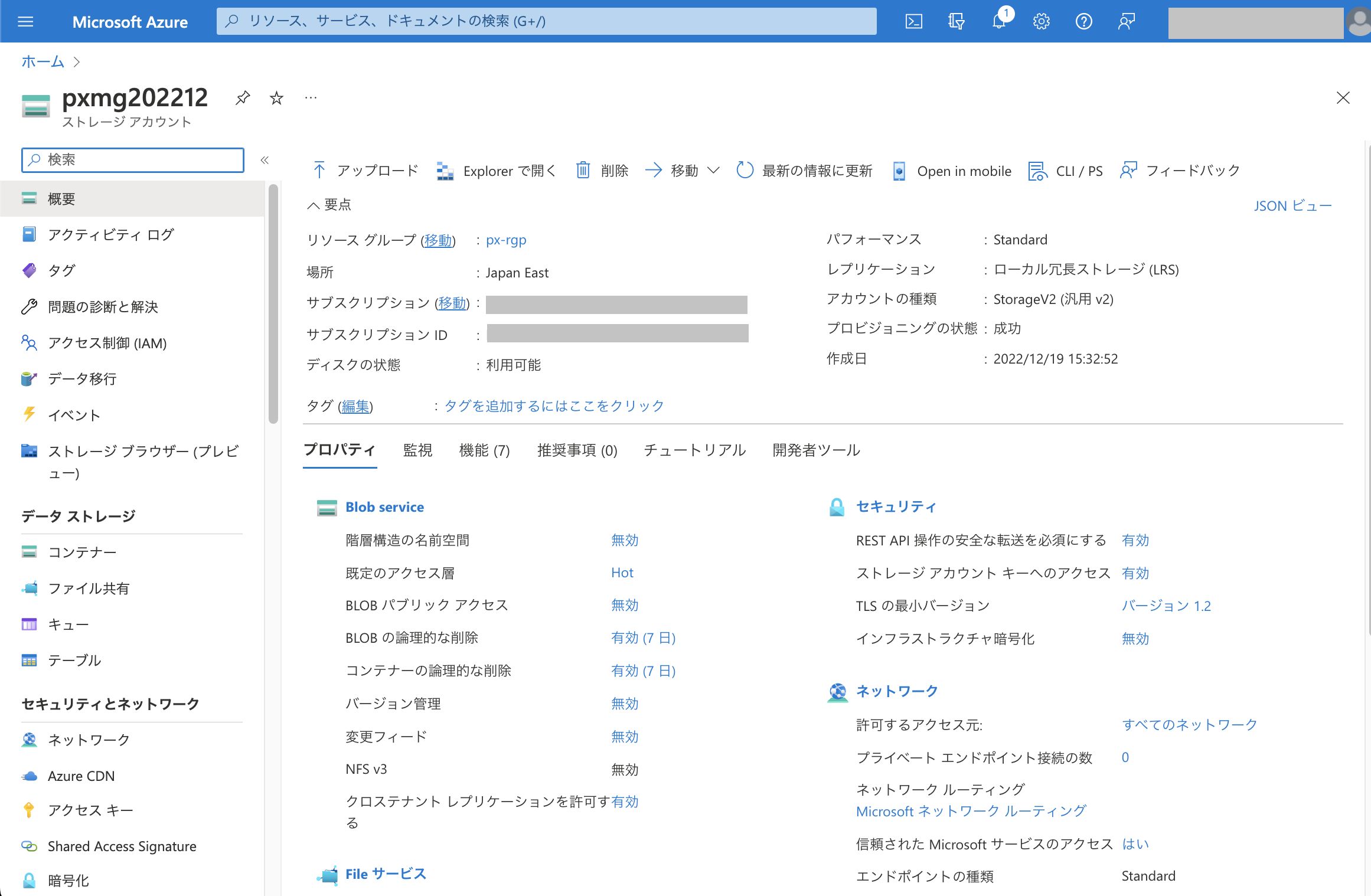Open directories and subscriptions filter icon
Viewport: 1371px width, 896px height.
[x=956, y=22]
